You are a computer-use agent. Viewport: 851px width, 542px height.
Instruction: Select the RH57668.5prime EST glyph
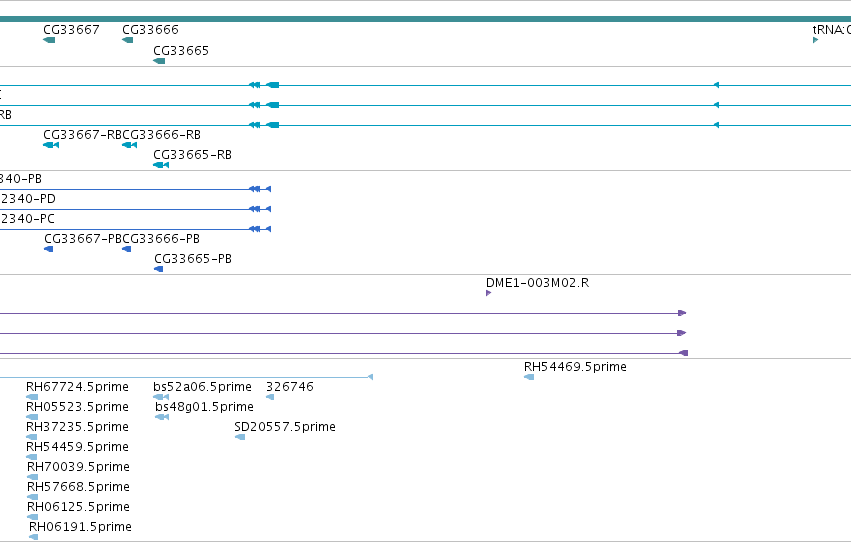(x=33, y=498)
